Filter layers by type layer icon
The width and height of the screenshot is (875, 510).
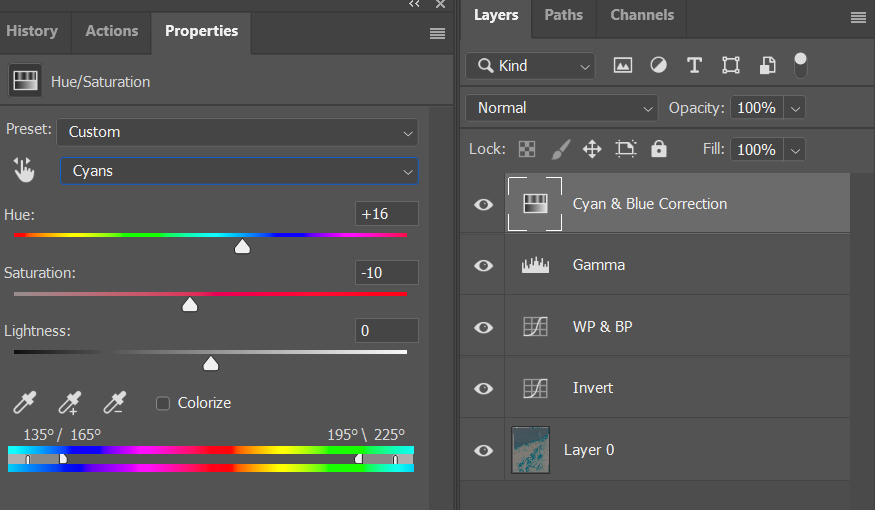pyautogui.click(x=694, y=66)
